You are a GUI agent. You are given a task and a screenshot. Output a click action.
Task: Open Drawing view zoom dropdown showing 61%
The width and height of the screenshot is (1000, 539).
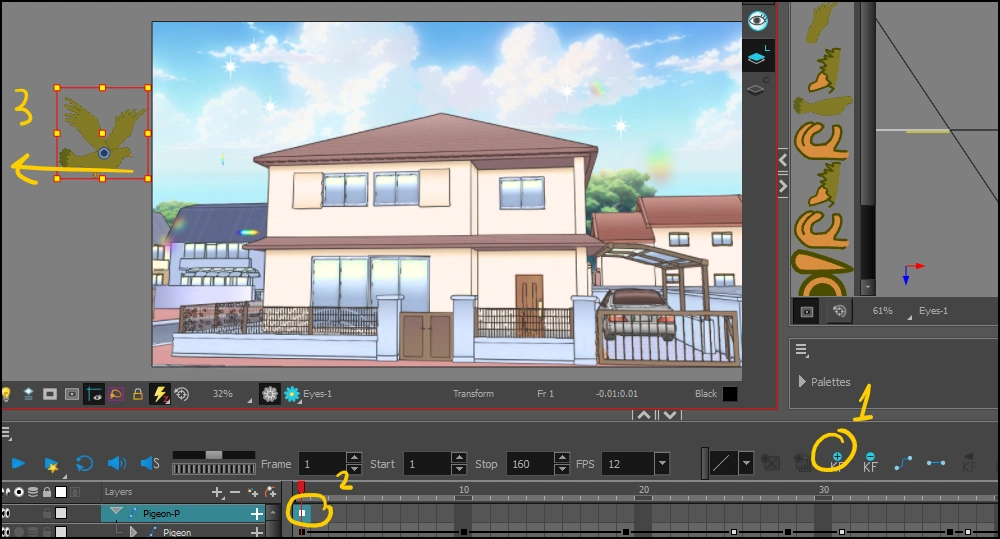(x=909, y=317)
